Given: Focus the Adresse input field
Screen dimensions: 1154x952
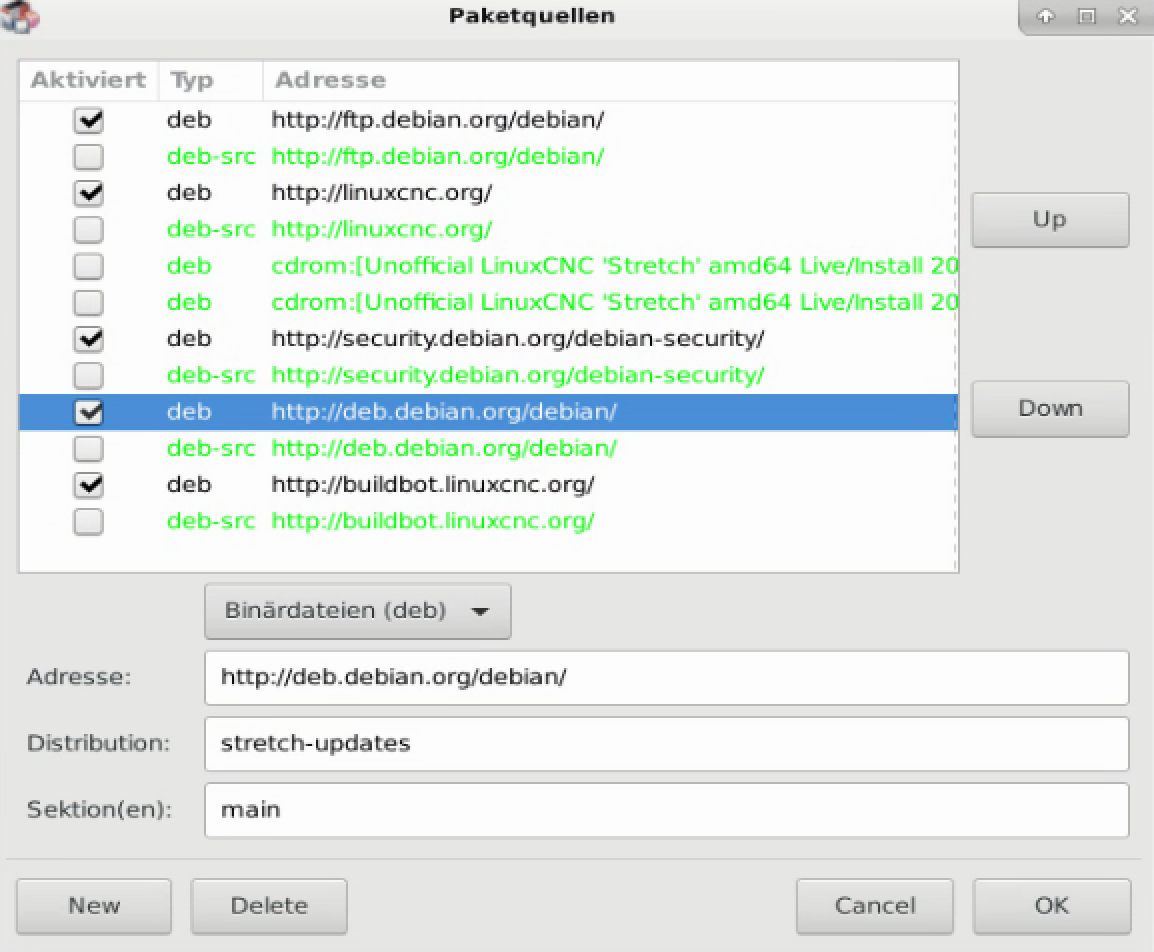Looking at the screenshot, I should (x=667, y=678).
